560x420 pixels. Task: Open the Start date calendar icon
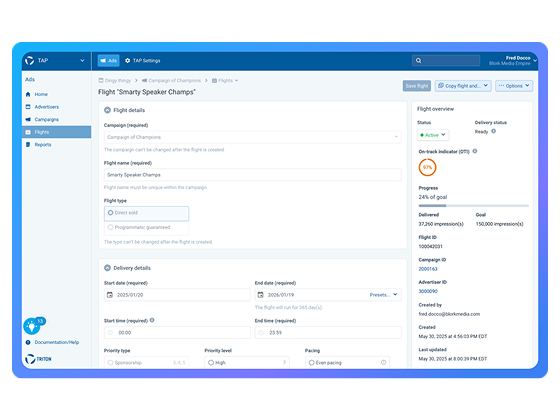(110, 295)
